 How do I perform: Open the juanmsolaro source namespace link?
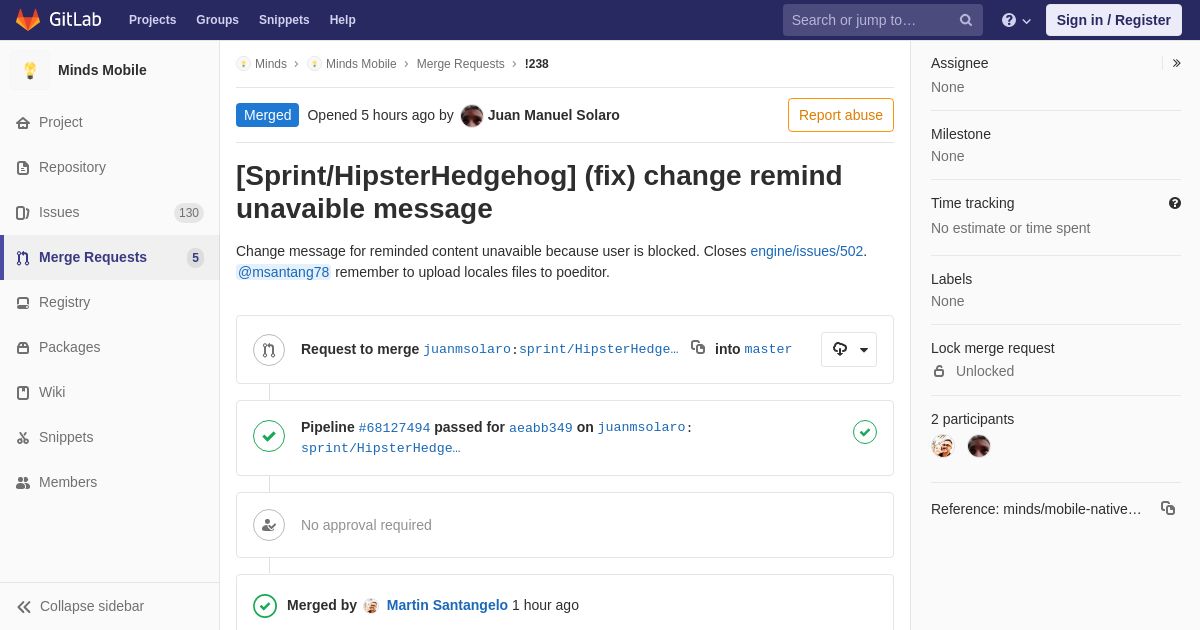[x=467, y=349]
